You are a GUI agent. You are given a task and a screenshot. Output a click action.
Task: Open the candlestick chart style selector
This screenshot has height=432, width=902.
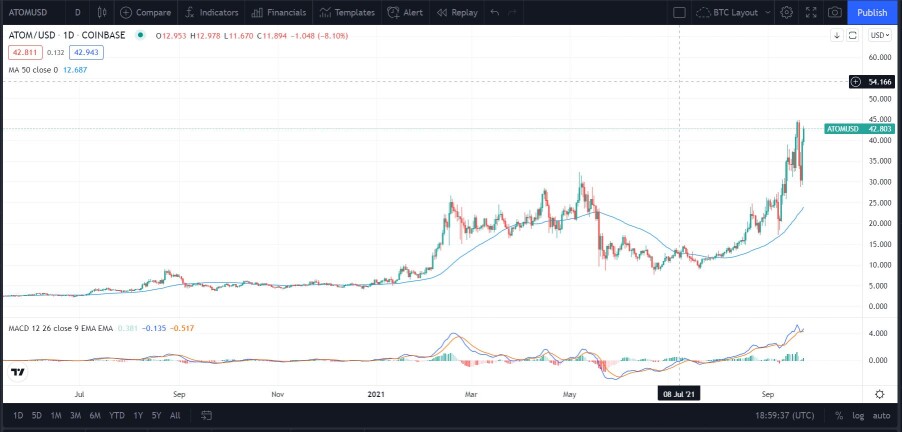102,12
